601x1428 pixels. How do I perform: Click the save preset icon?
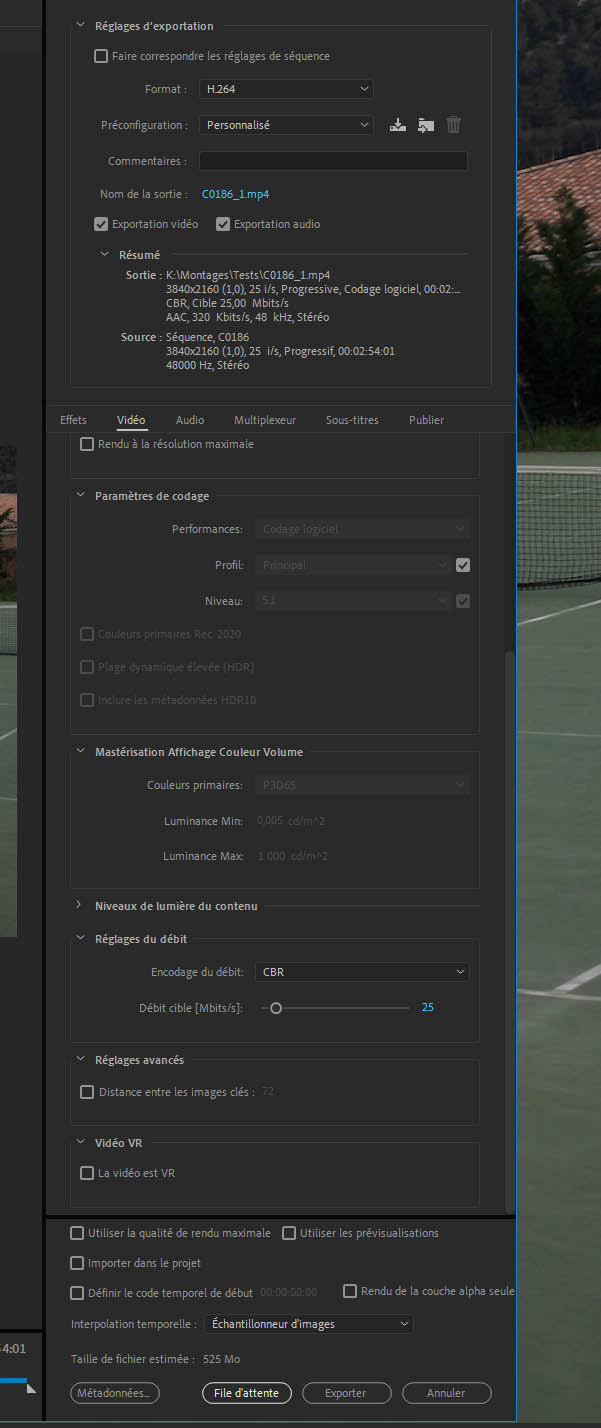[x=398, y=125]
